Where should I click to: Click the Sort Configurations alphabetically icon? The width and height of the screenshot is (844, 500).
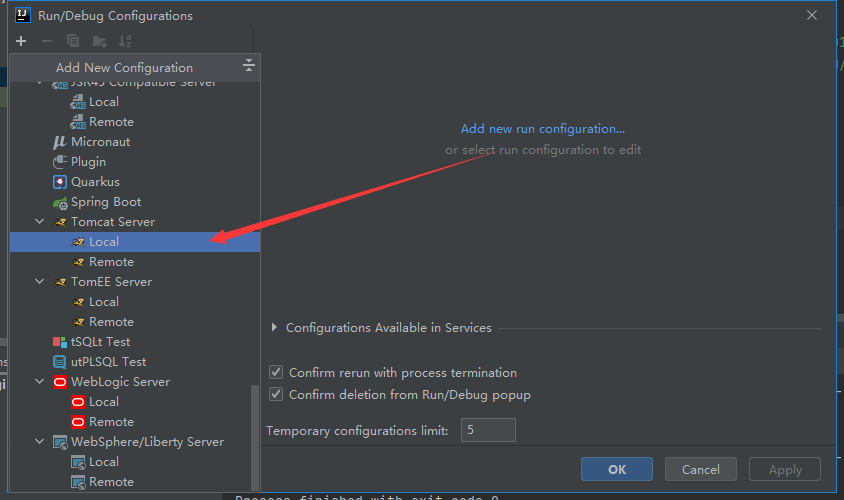point(125,41)
